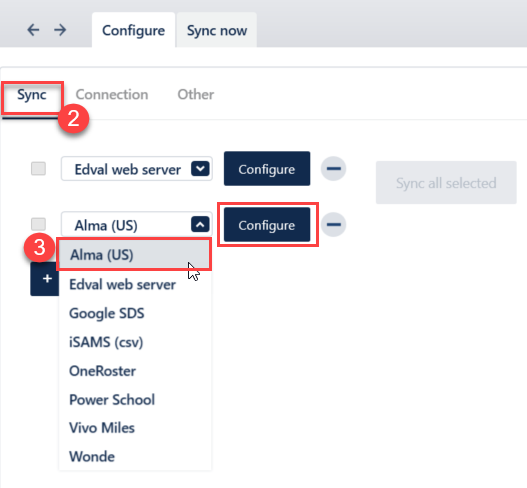This screenshot has width=527, height=488.
Task: Tick the Alma (US) row checkbox
Action: [38, 224]
